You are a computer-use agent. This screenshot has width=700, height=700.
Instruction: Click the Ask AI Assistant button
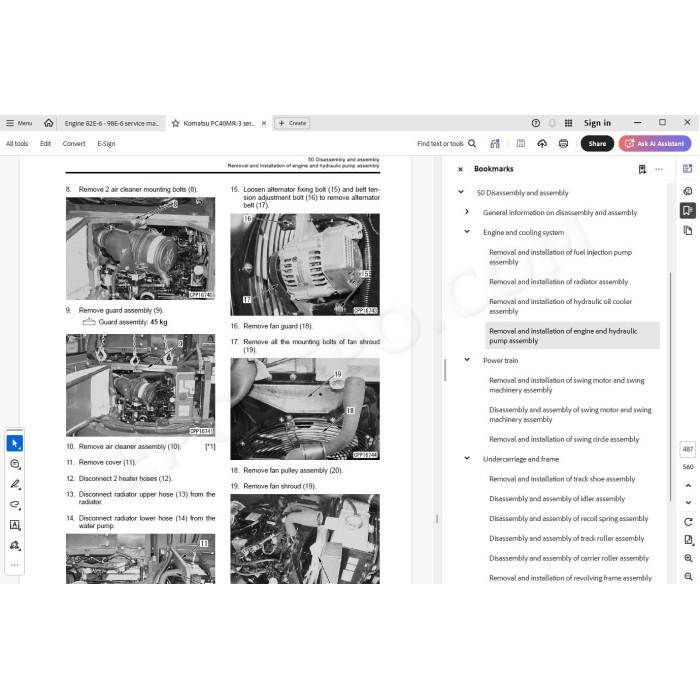tap(655, 144)
